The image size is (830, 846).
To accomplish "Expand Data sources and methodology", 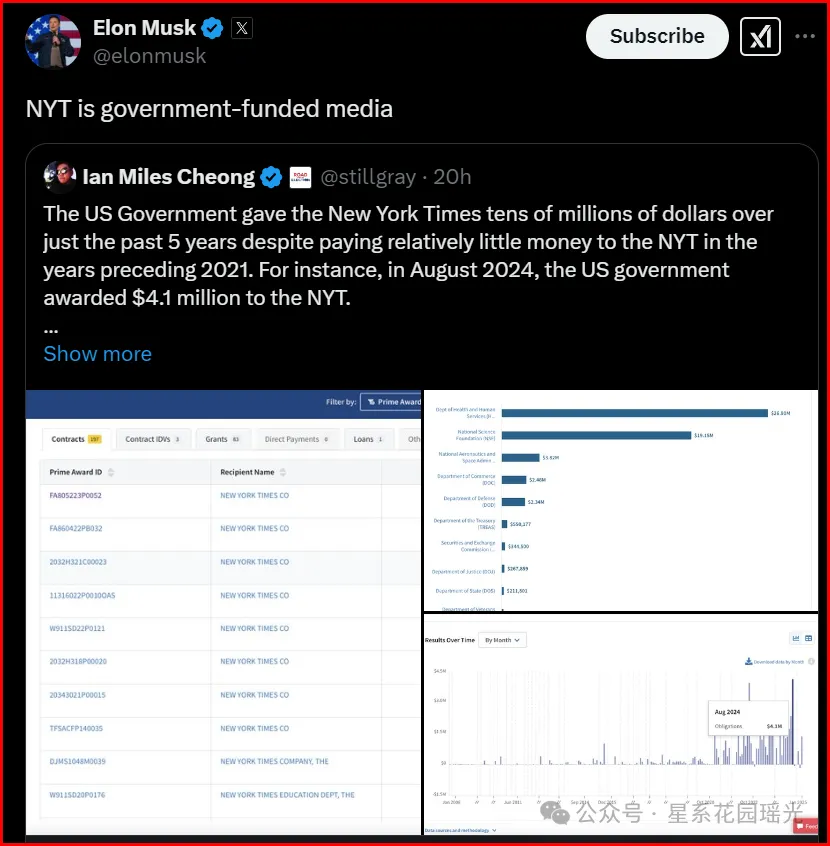I will click(461, 830).
